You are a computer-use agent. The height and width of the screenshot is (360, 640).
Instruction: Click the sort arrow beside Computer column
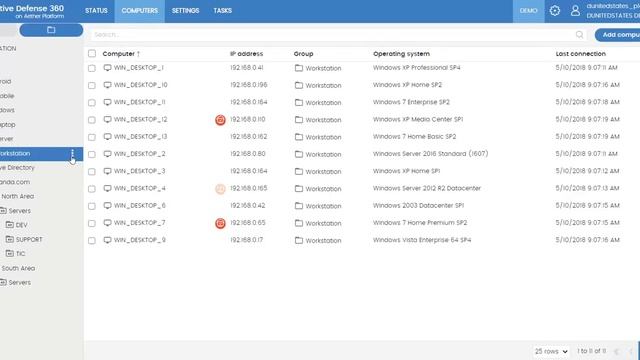point(138,54)
